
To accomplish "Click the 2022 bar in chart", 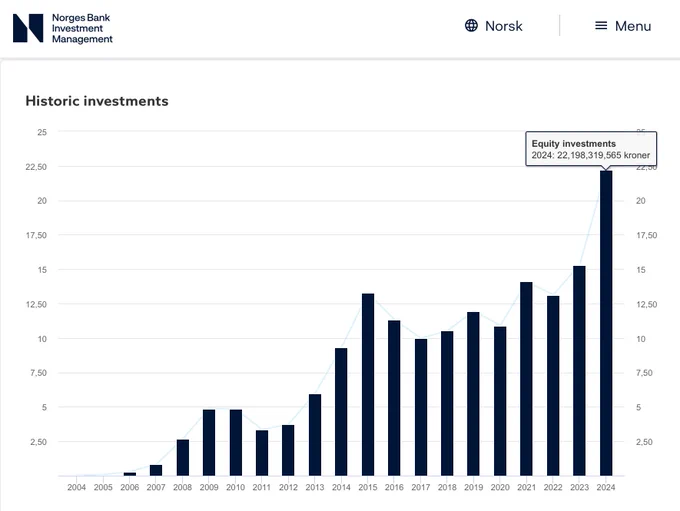I will click(x=553, y=386).
